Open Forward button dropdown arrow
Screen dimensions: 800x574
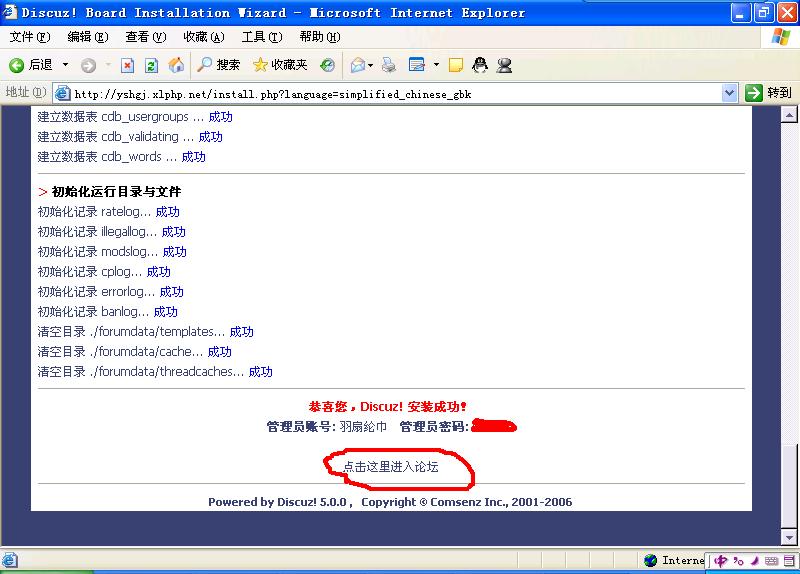pyautogui.click(x=108, y=65)
